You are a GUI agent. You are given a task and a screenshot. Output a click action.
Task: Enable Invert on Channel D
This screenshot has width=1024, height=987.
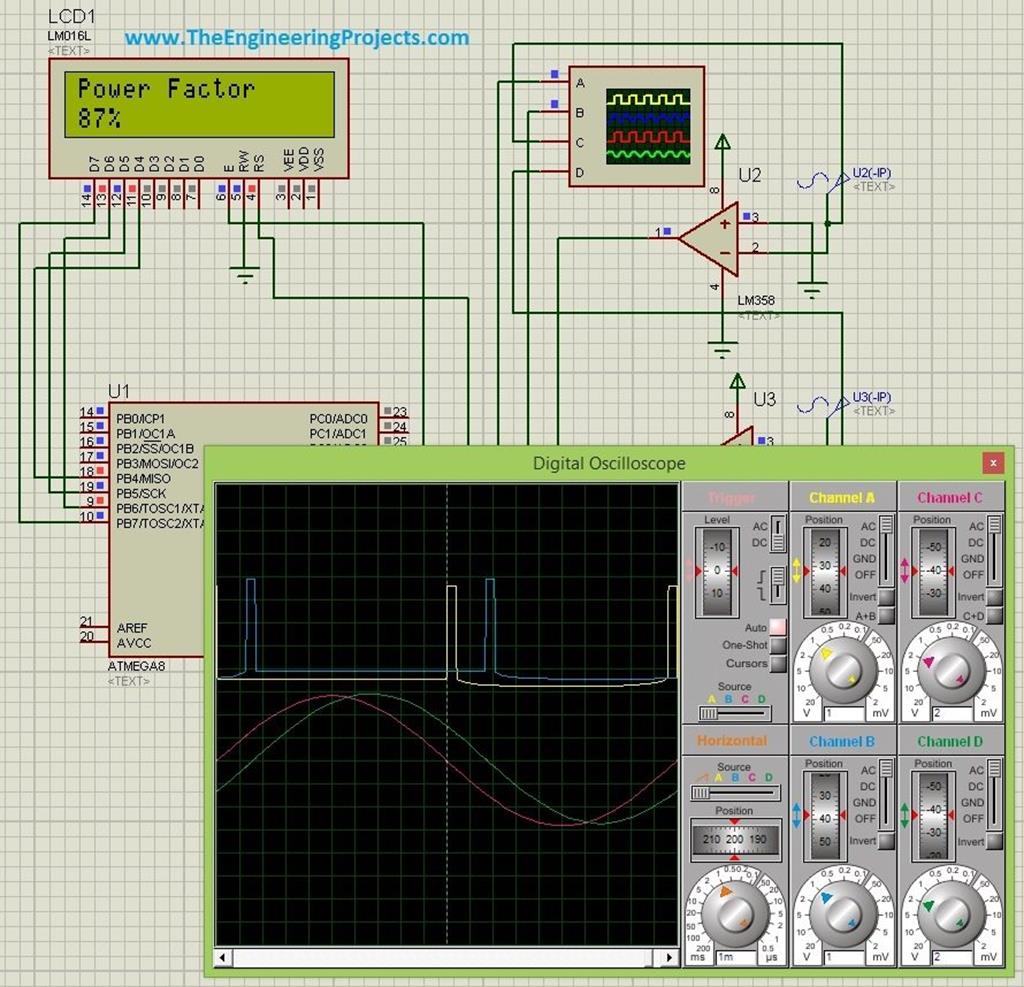993,841
